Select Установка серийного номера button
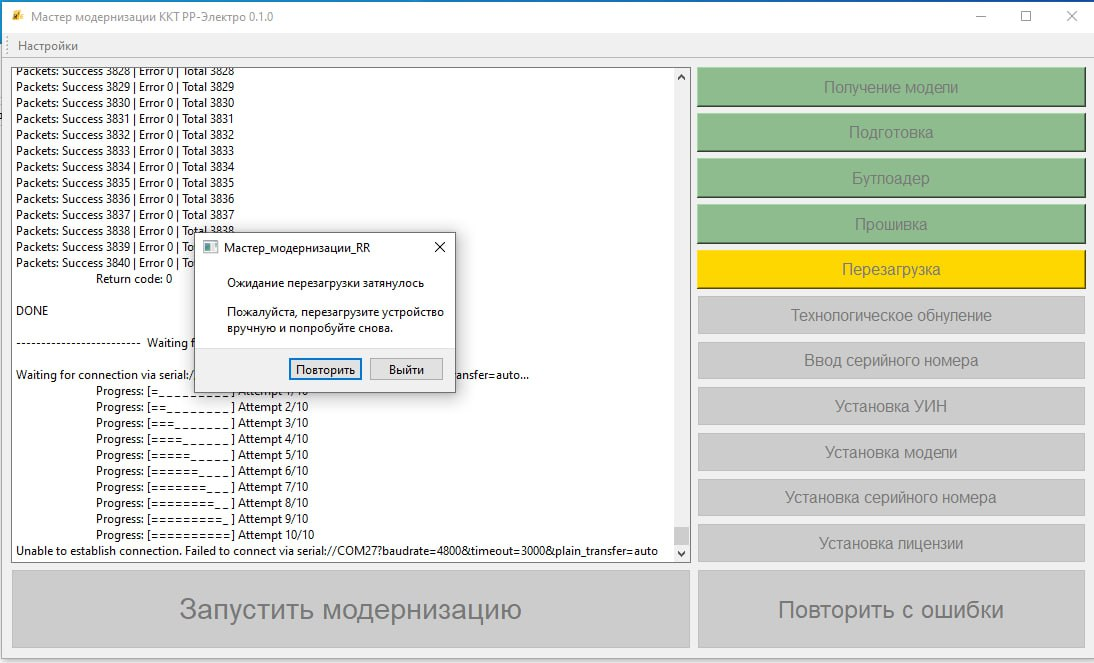Viewport: 1094px width, 663px height. tap(890, 497)
